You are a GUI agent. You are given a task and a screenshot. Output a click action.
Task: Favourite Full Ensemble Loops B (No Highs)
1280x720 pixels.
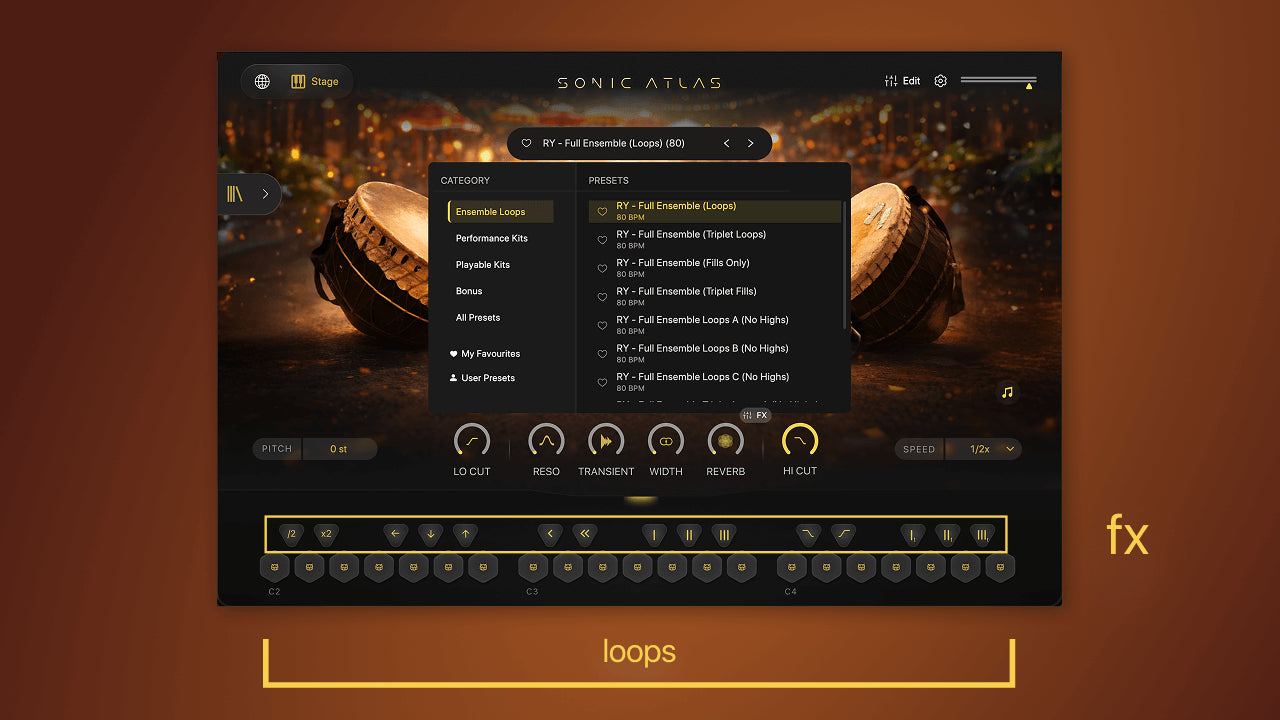602,354
